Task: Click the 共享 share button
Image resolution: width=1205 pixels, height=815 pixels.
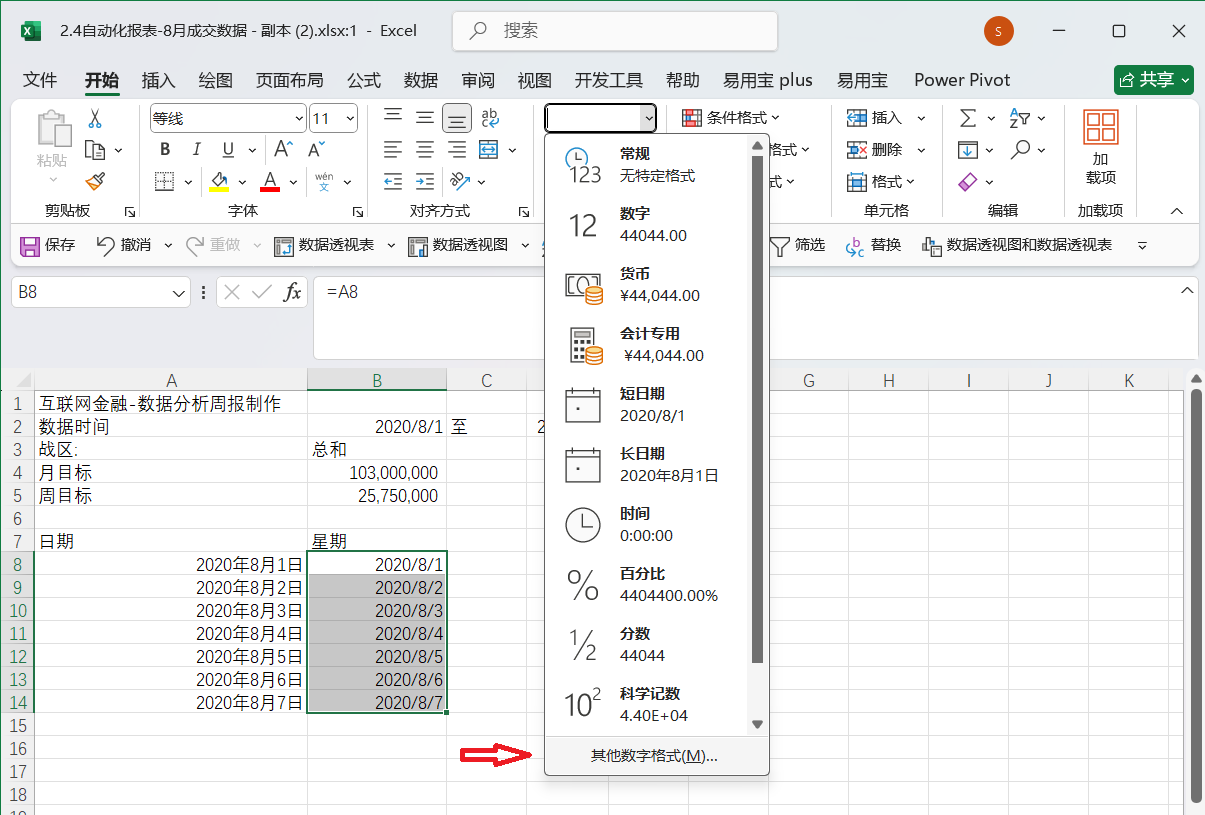Action: tap(1153, 80)
